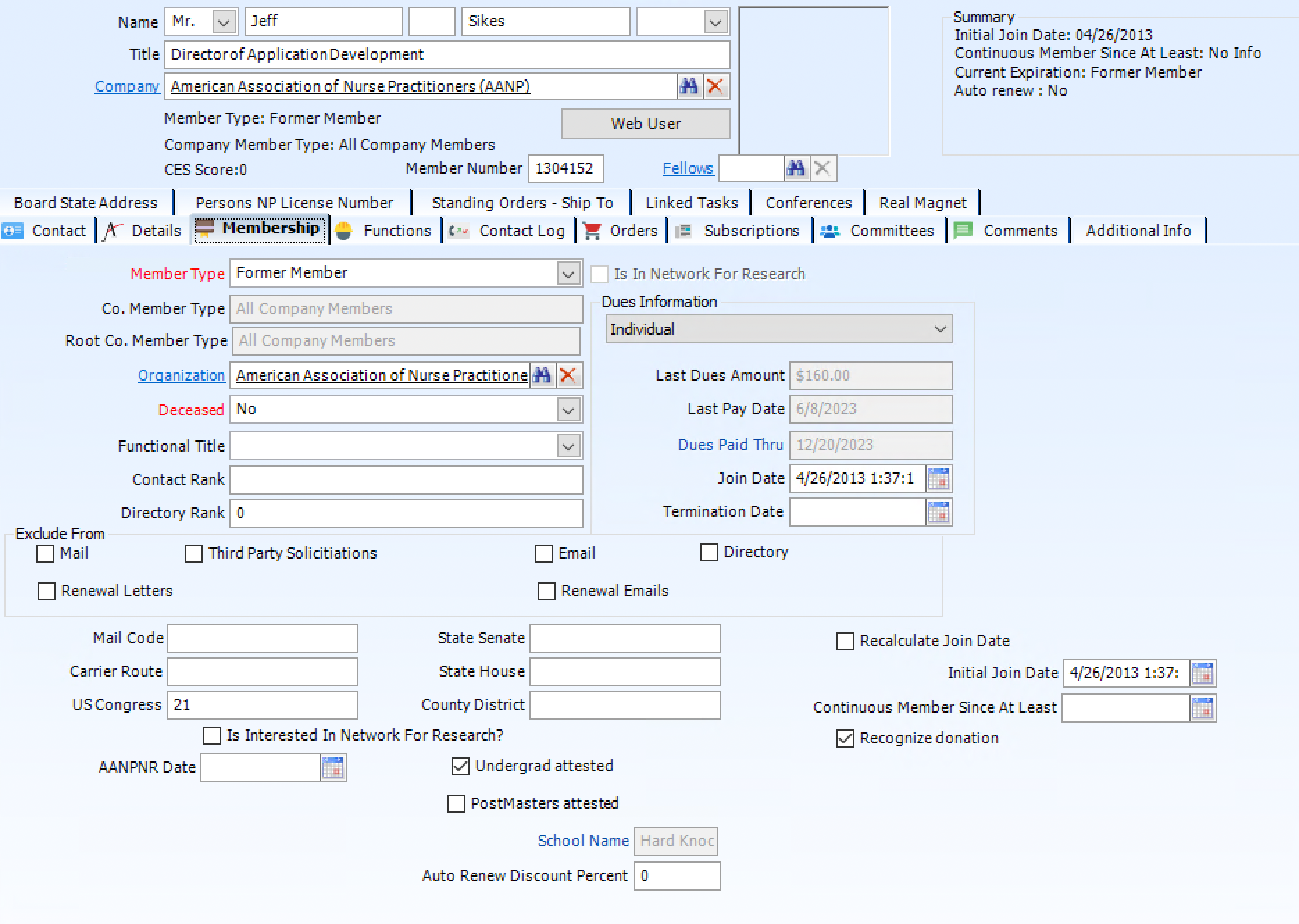Enable the Exclude From Mail checkbox
The image size is (1299, 924).
tap(45, 554)
